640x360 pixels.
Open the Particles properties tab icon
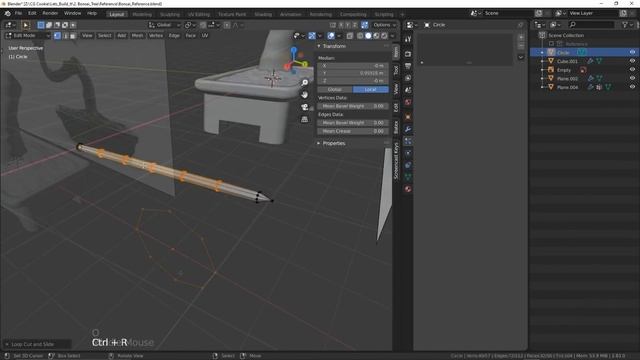[408, 141]
